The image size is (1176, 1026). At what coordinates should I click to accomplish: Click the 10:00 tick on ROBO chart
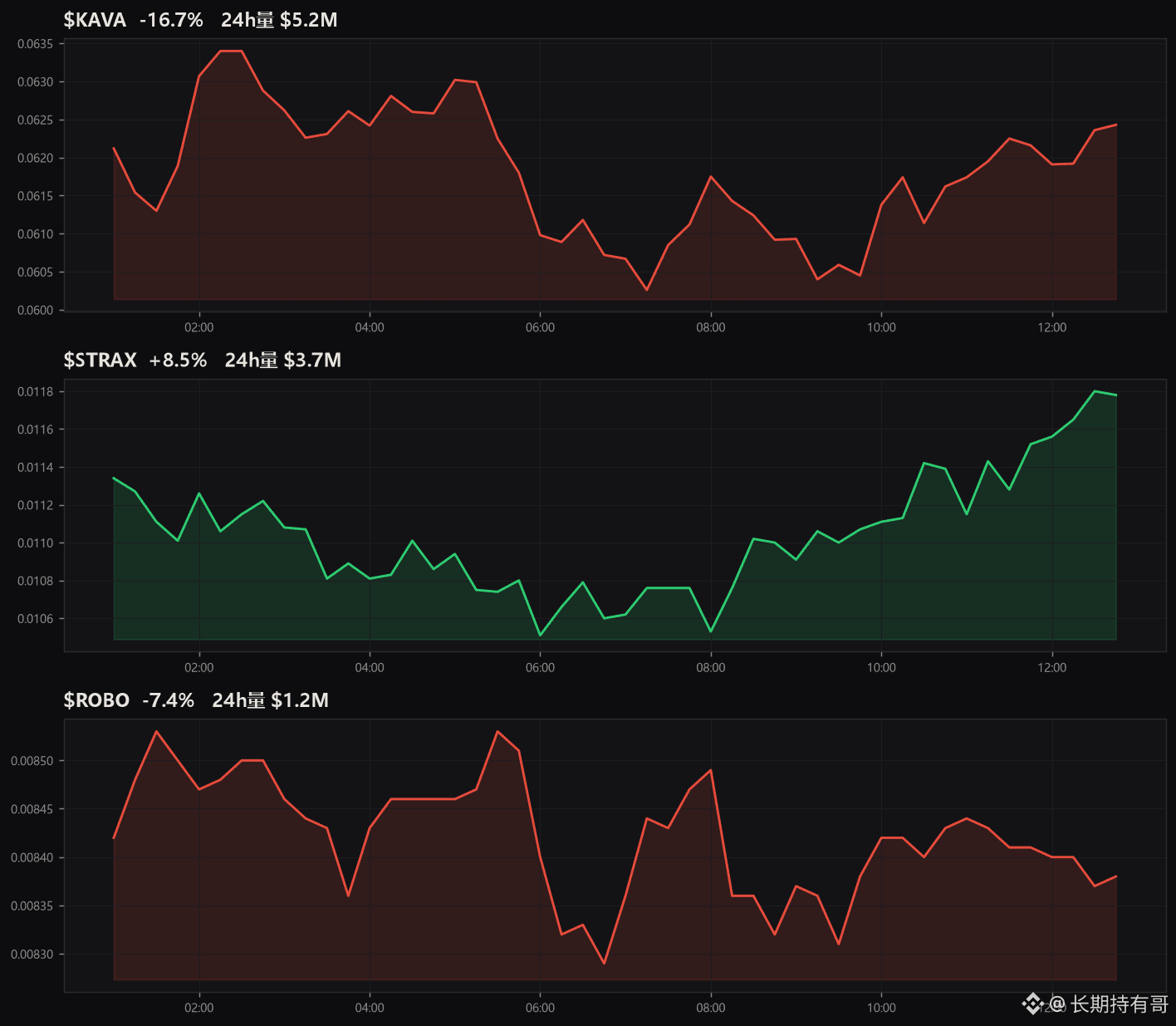point(881,1008)
